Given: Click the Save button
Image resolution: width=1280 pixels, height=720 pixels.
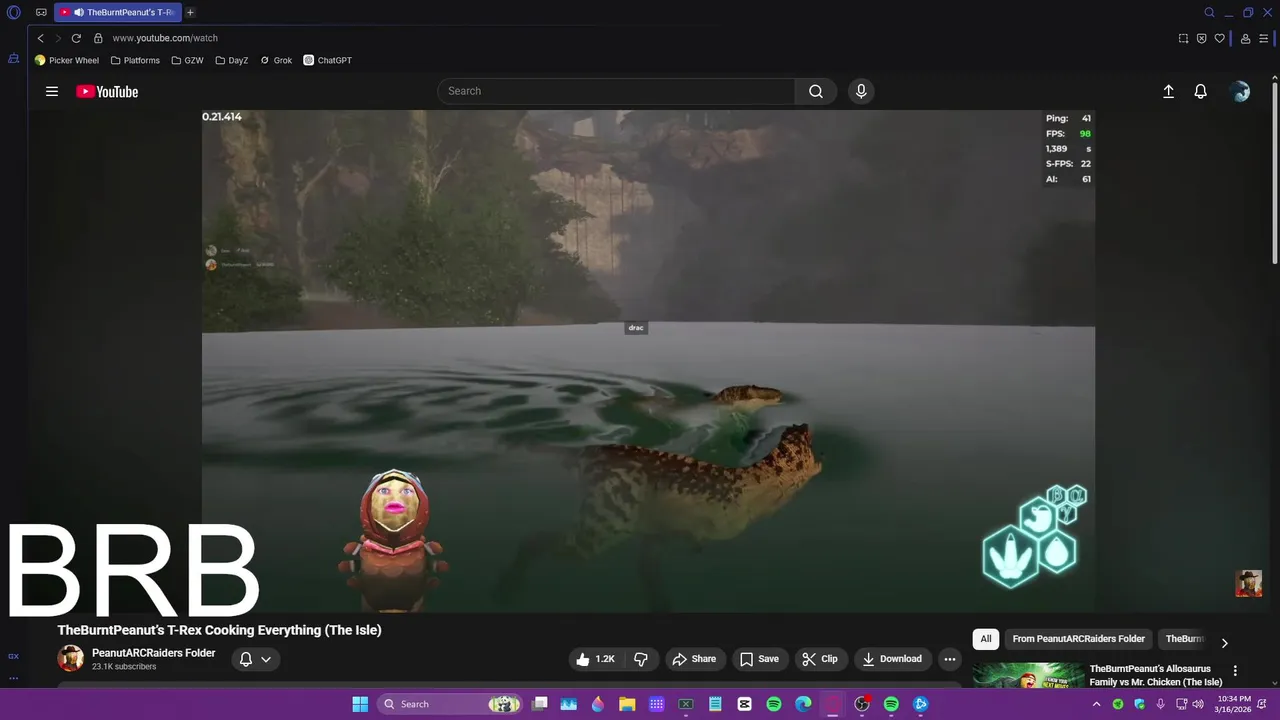Looking at the screenshot, I should click(x=759, y=659).
